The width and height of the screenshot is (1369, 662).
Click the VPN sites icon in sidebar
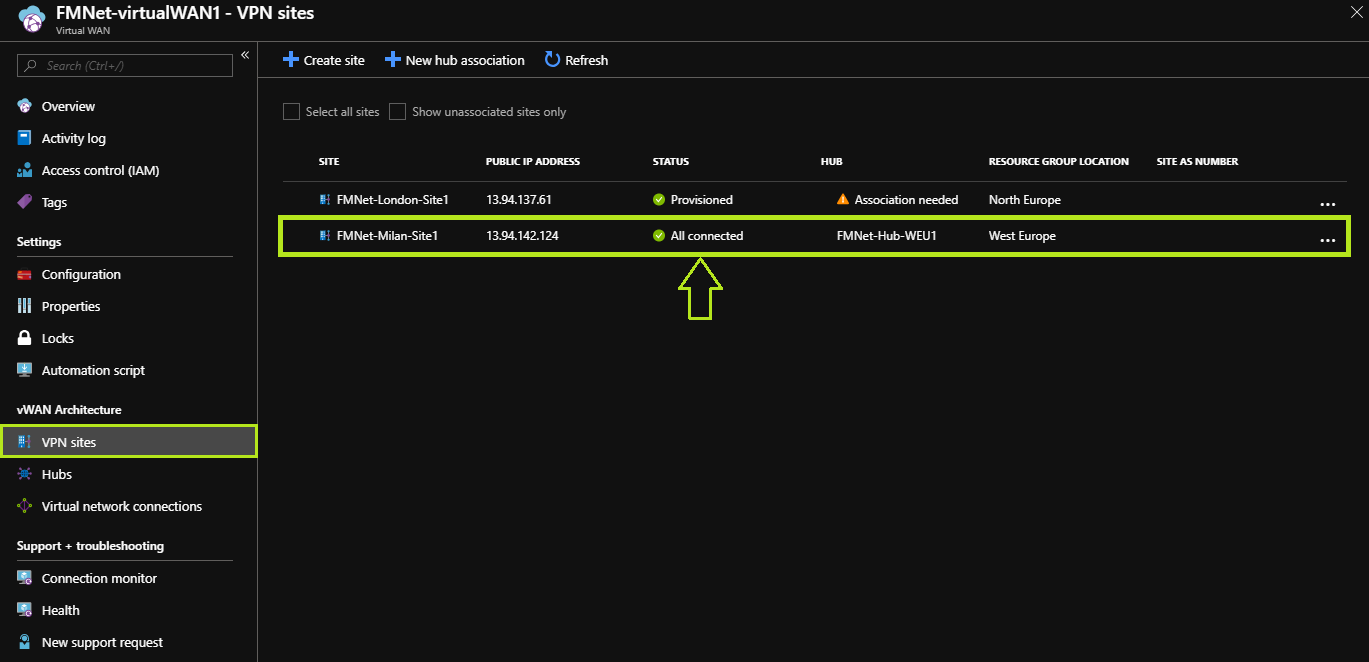(x=25, y=442)
